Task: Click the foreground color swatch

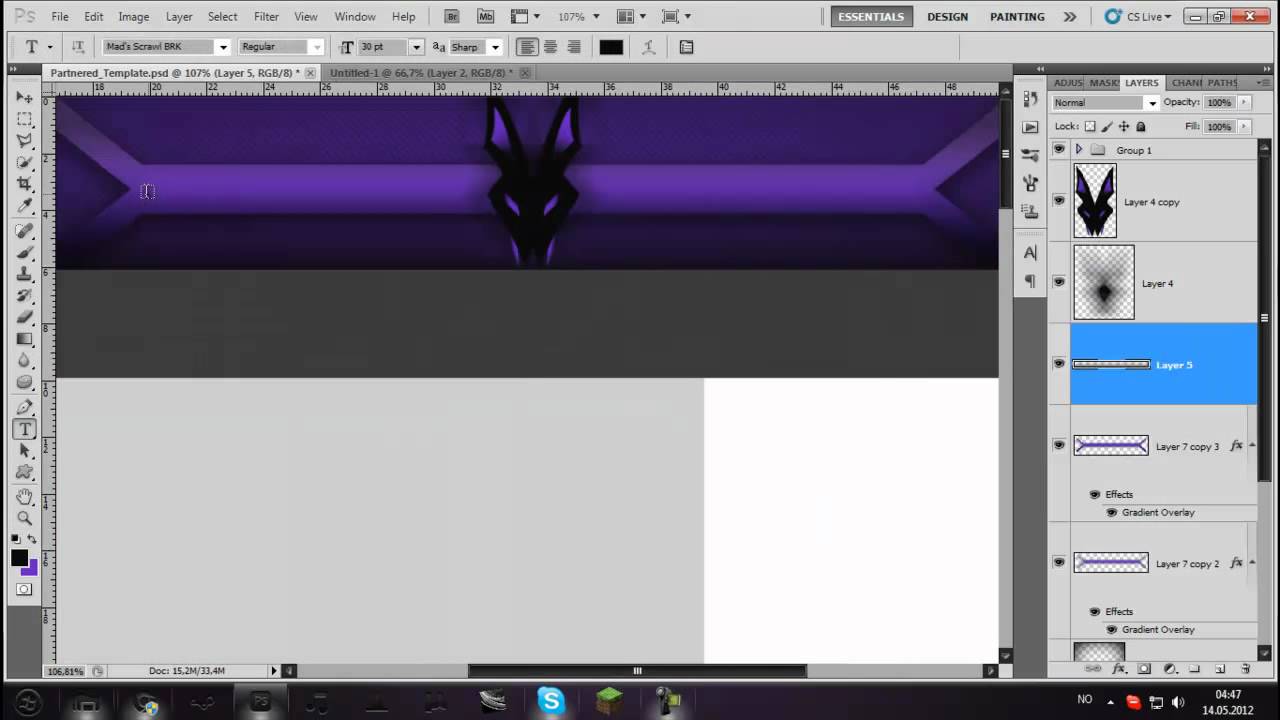Action: point(19,558)
